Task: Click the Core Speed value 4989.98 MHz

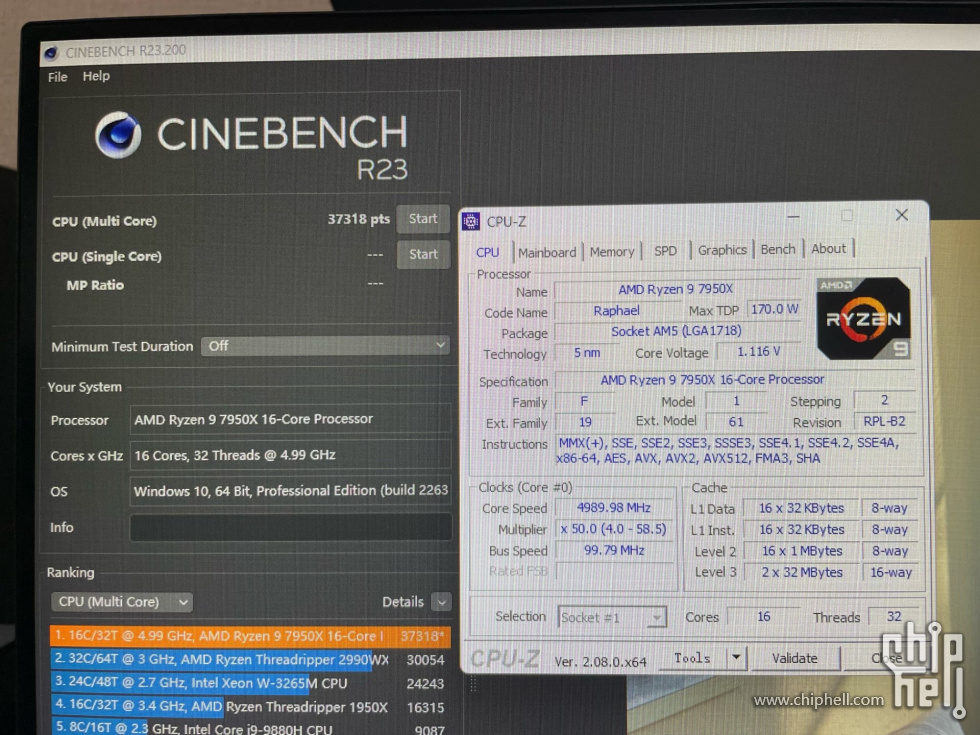Action: 614,508
